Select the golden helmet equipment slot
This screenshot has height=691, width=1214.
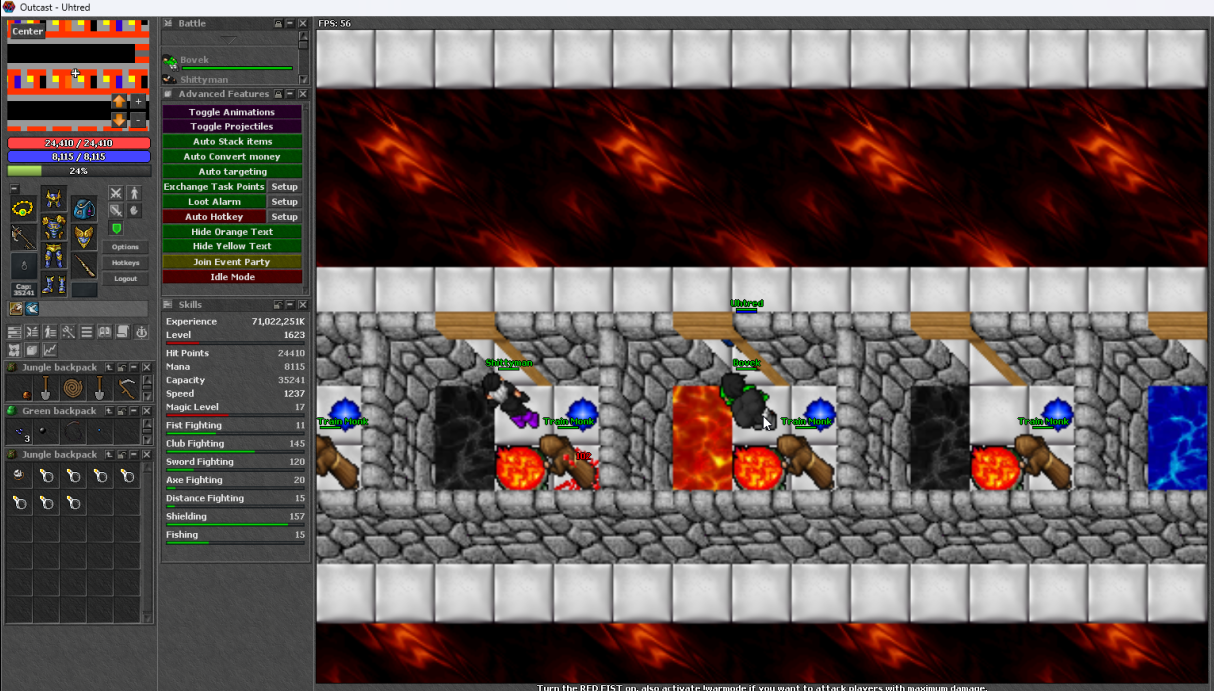coord(54,199)
